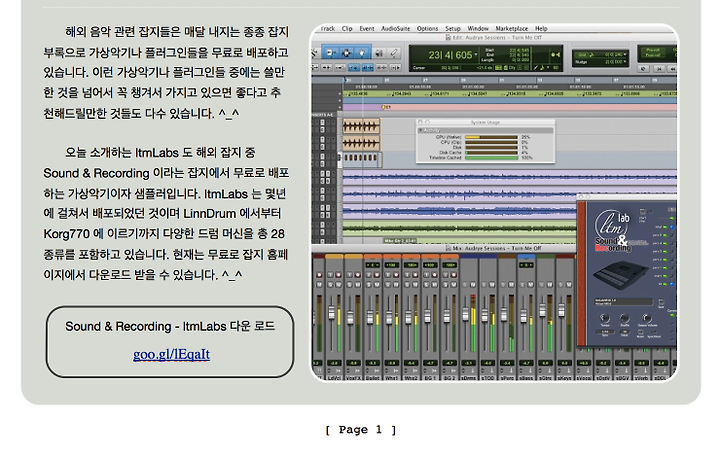Screen dimensions: 720x454
Task: Mute the BG 1 mixer channel
Action: (x=434, y=285)
